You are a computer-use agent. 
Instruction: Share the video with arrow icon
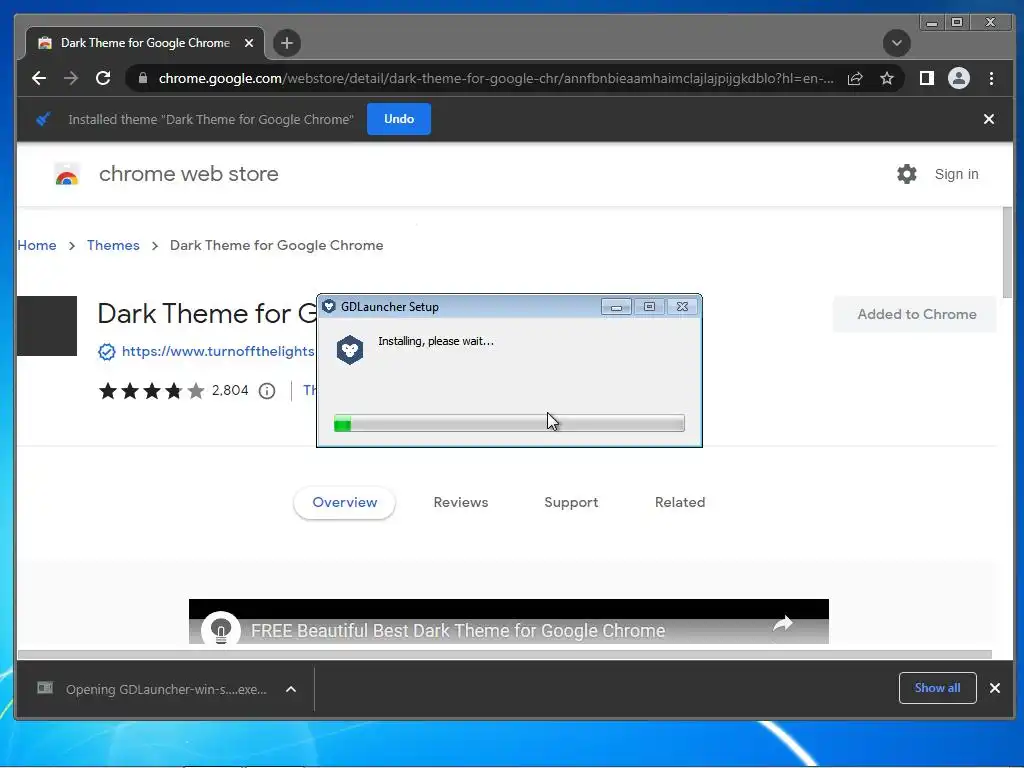click(782, 624)
